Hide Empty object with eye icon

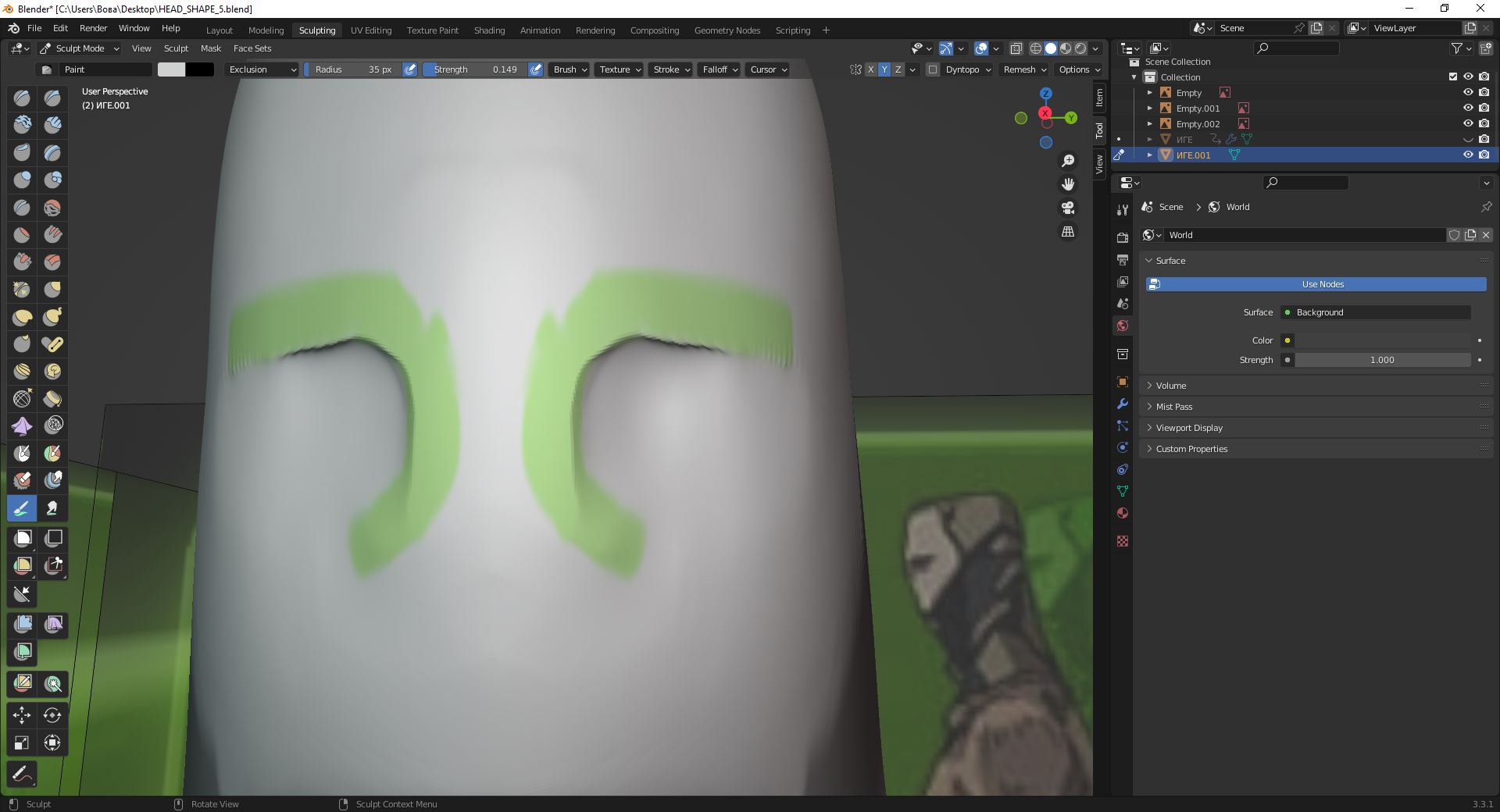tap(1468, 92)
